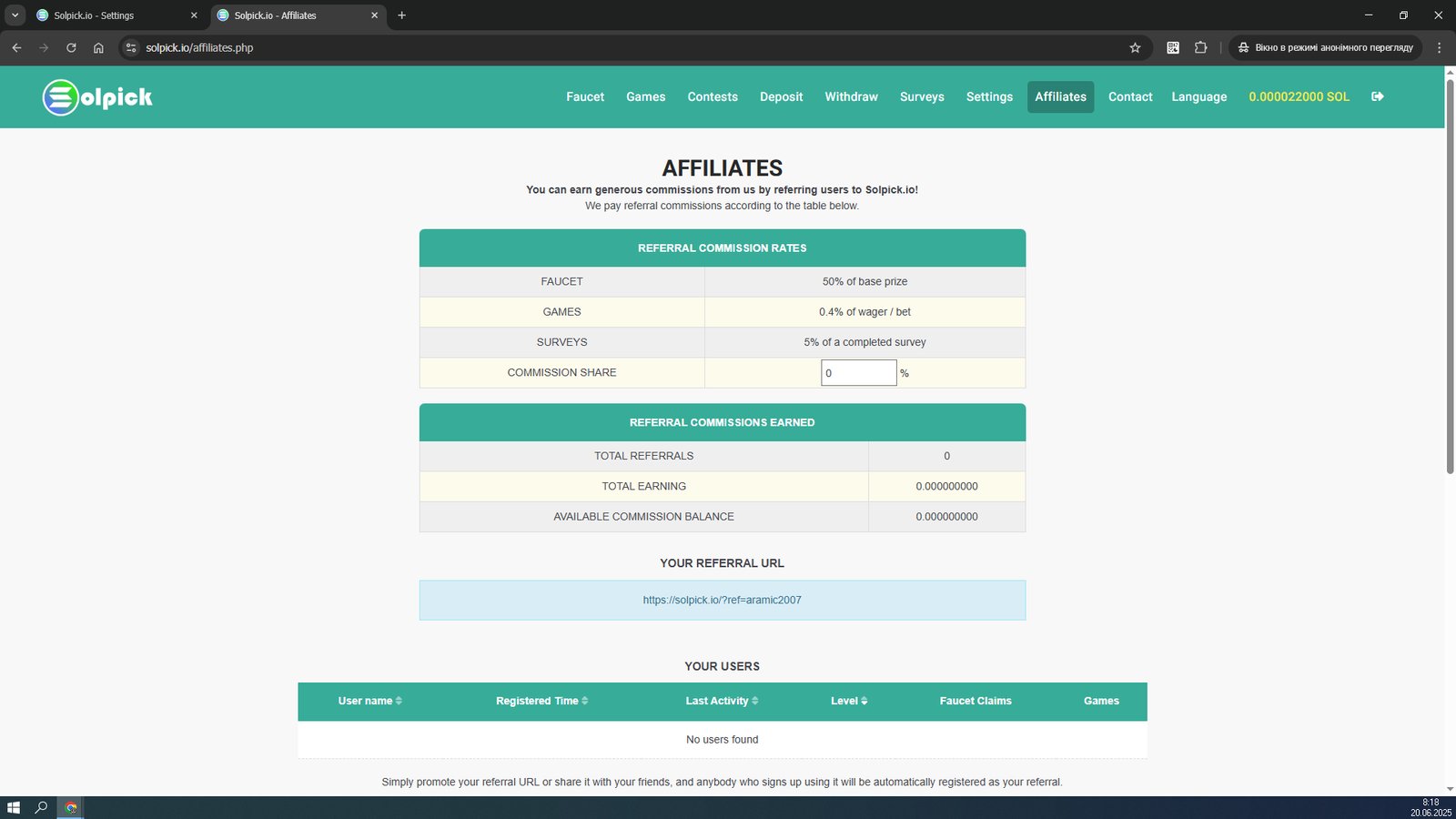Sort users by Registered Time
This screenshot has height=819, width=1456.
click(542, 701)
